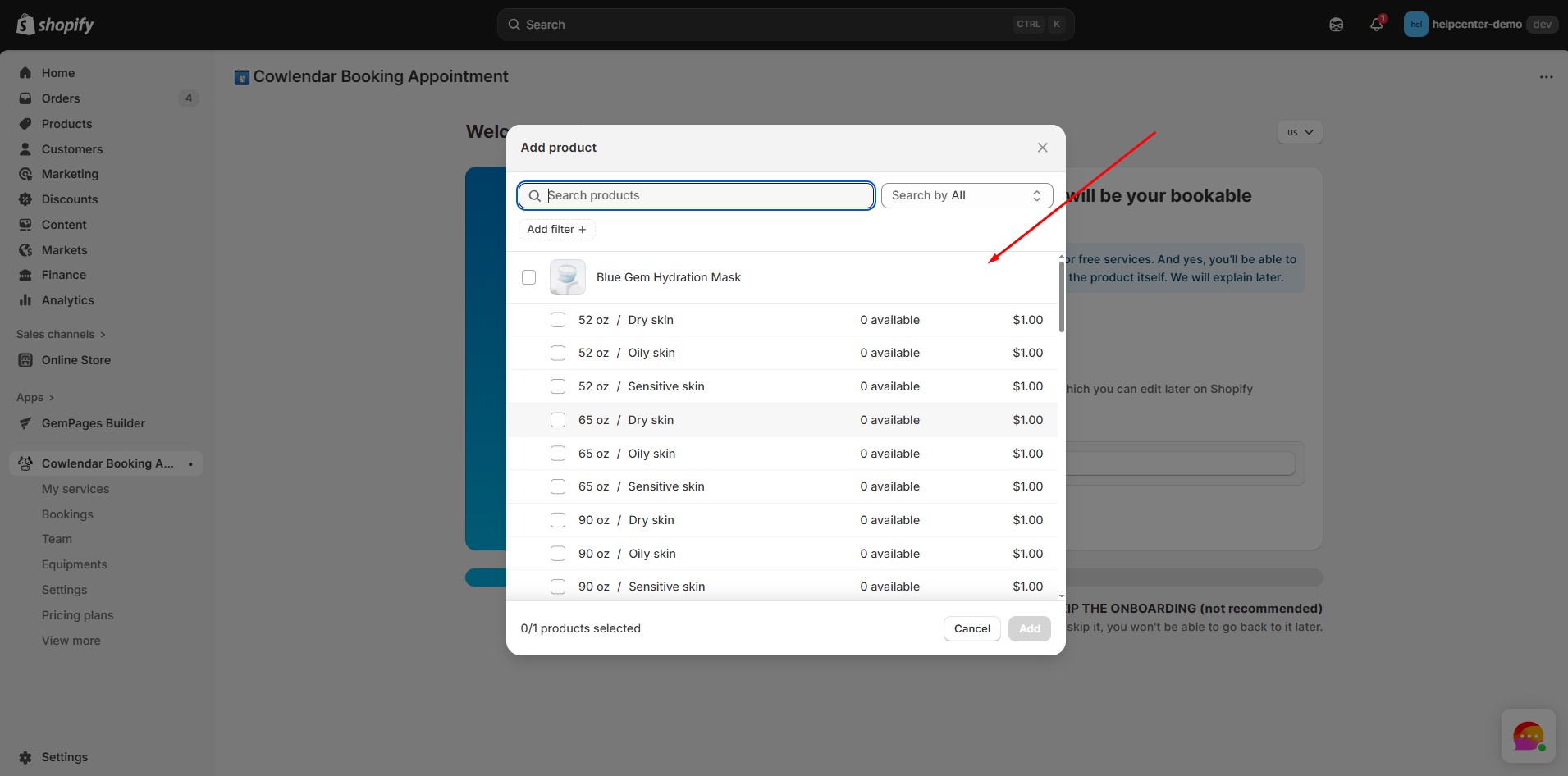
Task: Open the three-dot more options icon
Action: (x=1546, y=77)
